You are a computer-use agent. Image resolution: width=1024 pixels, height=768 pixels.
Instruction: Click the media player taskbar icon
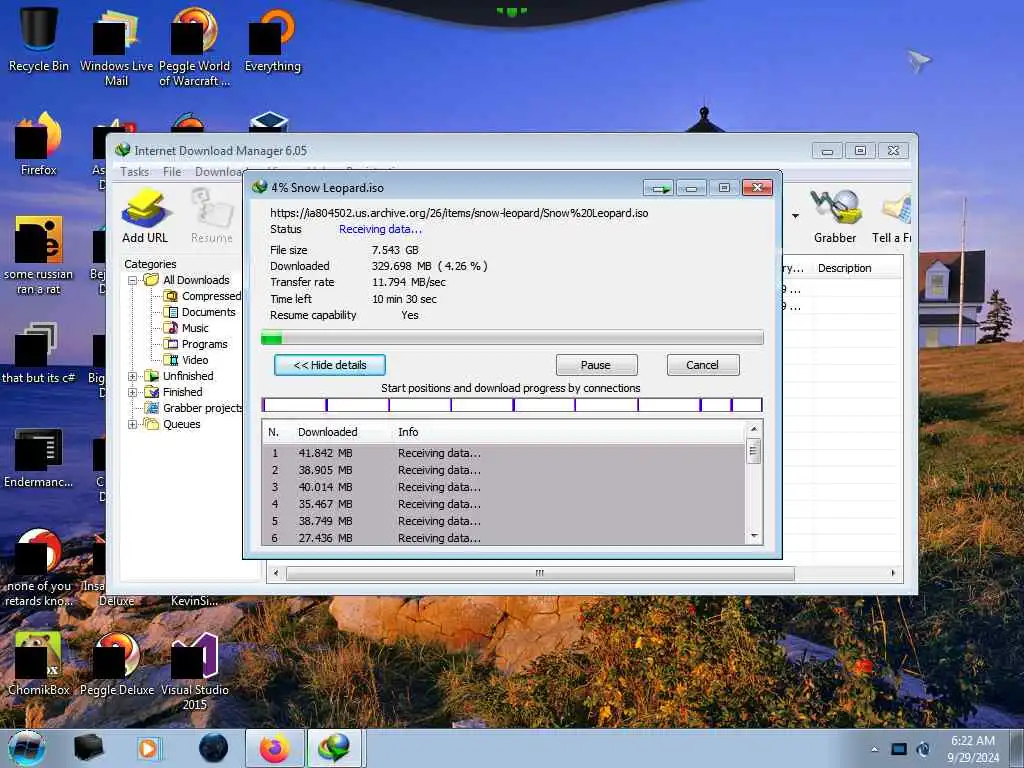click(150, 748)
